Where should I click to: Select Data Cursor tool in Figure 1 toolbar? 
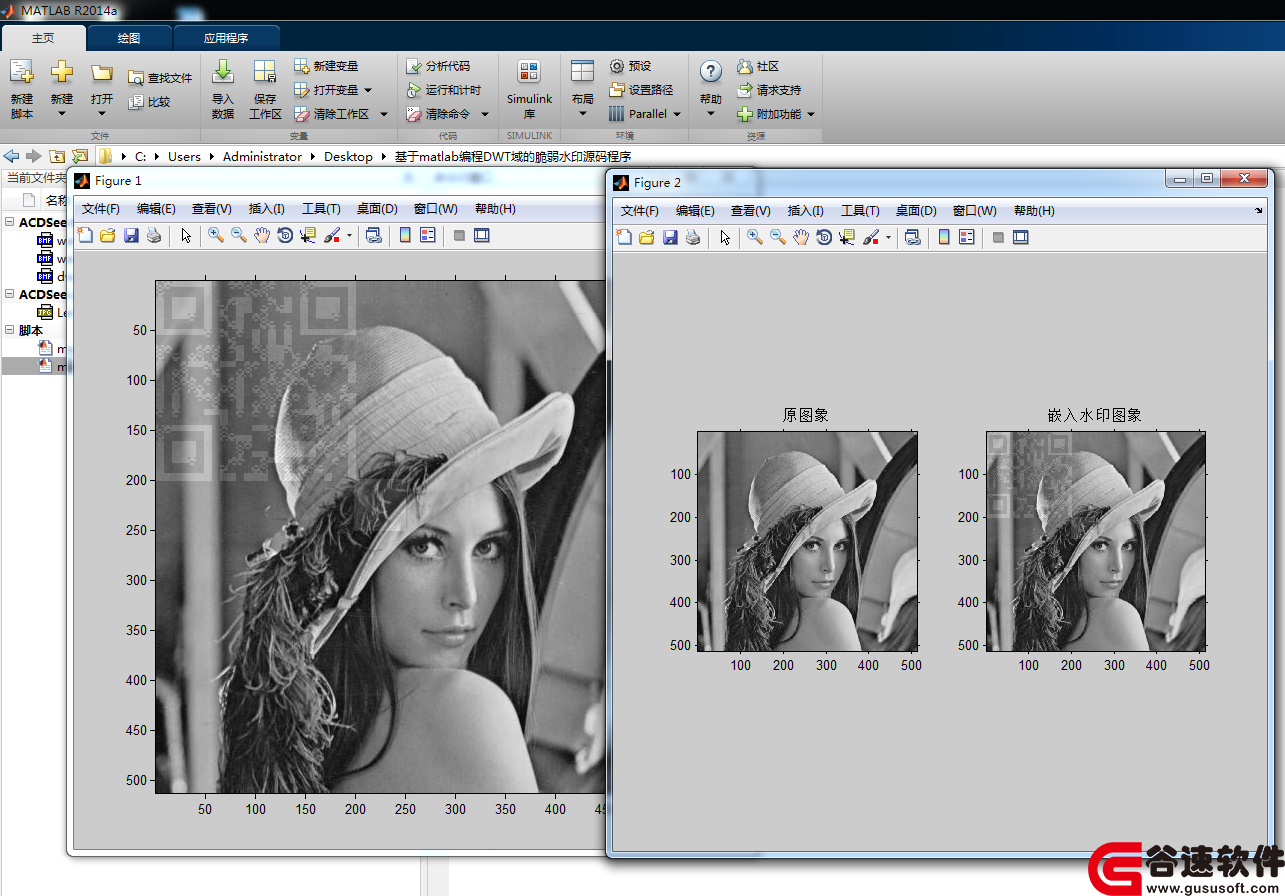point(307,235)
